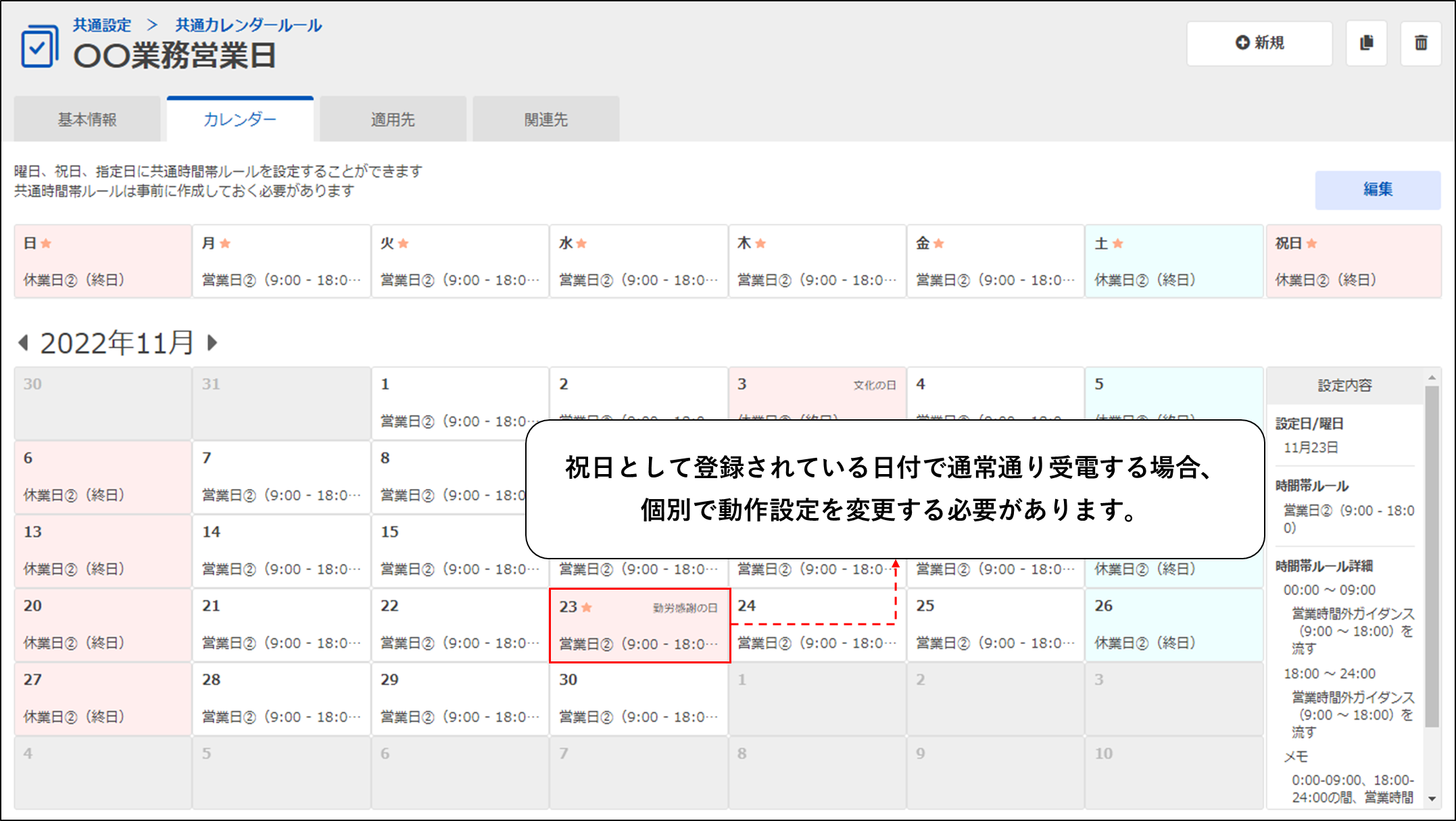The width and height of the screenshot is (1456, 821).
Task: Open the 関連先 tab
Action: [545, 120]
